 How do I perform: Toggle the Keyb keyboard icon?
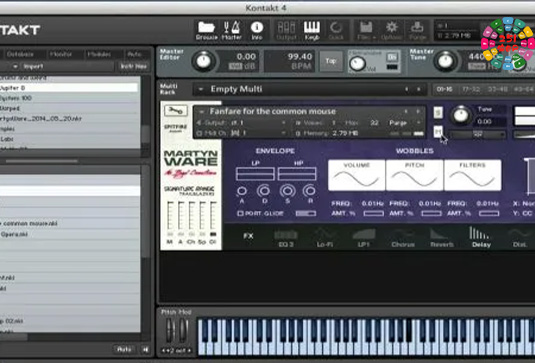312,30
